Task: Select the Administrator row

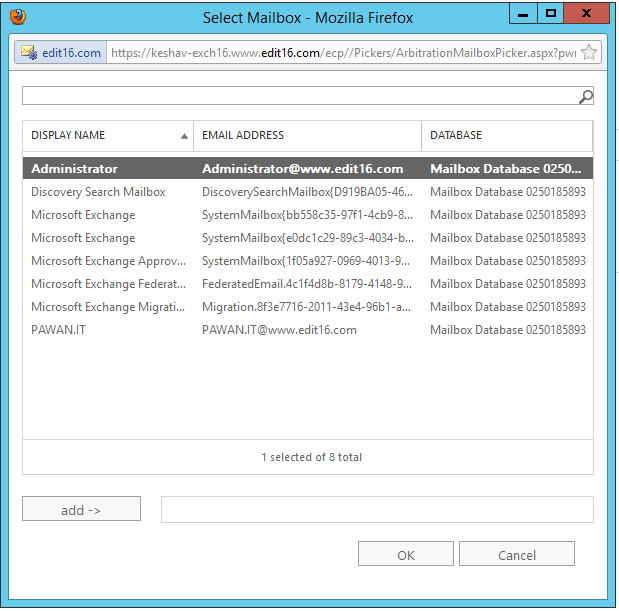Action: [x=308, y=169]
